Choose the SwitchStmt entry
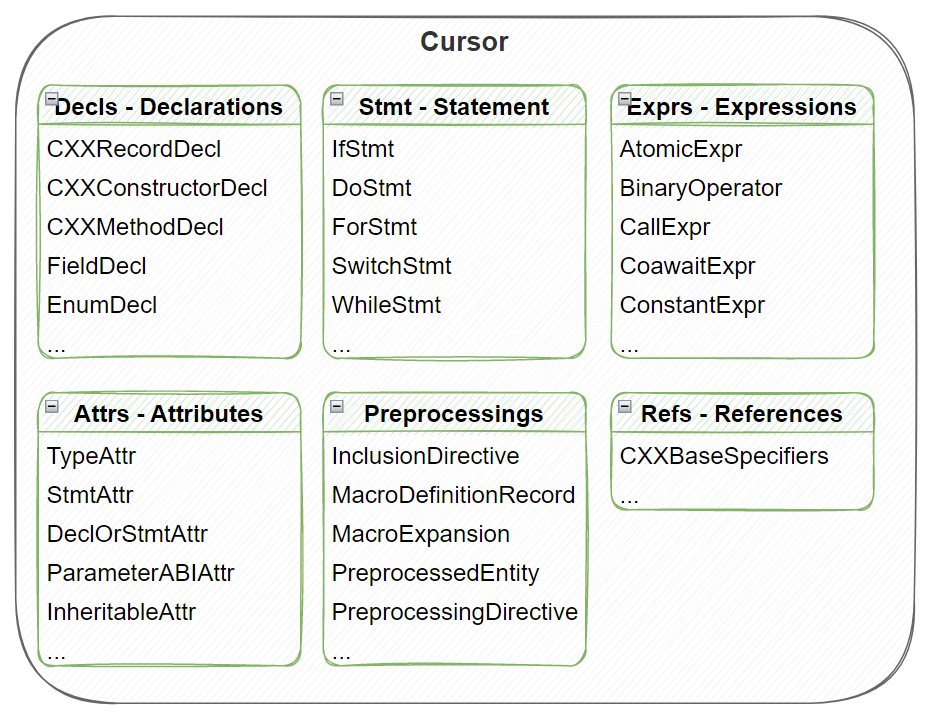 (x=392, y=266)
